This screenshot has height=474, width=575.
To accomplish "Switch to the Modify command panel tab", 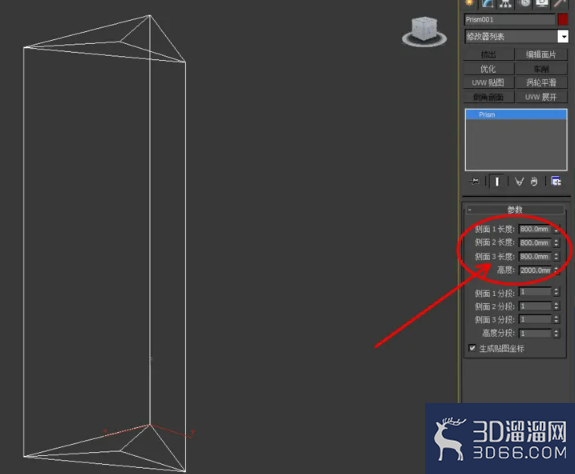I will click(x=488, y=3).
